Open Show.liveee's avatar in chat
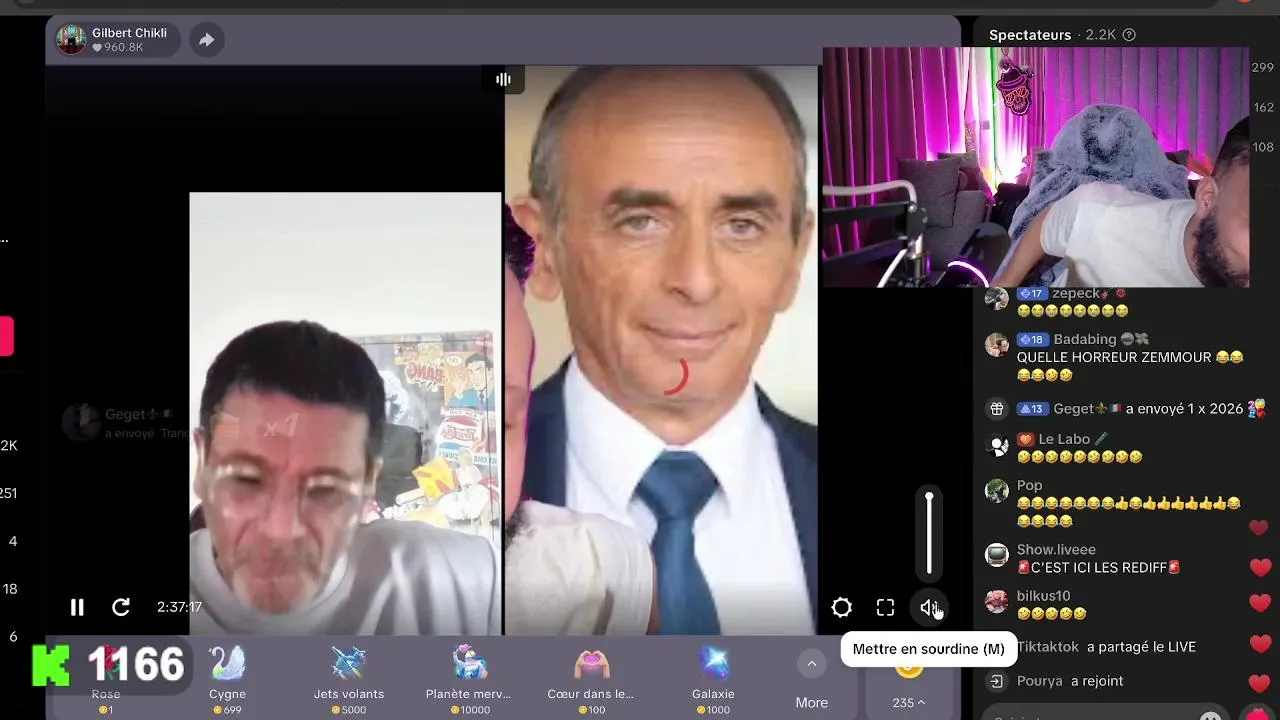Screen dimensions: 1280x720 [x=997, y=556]
